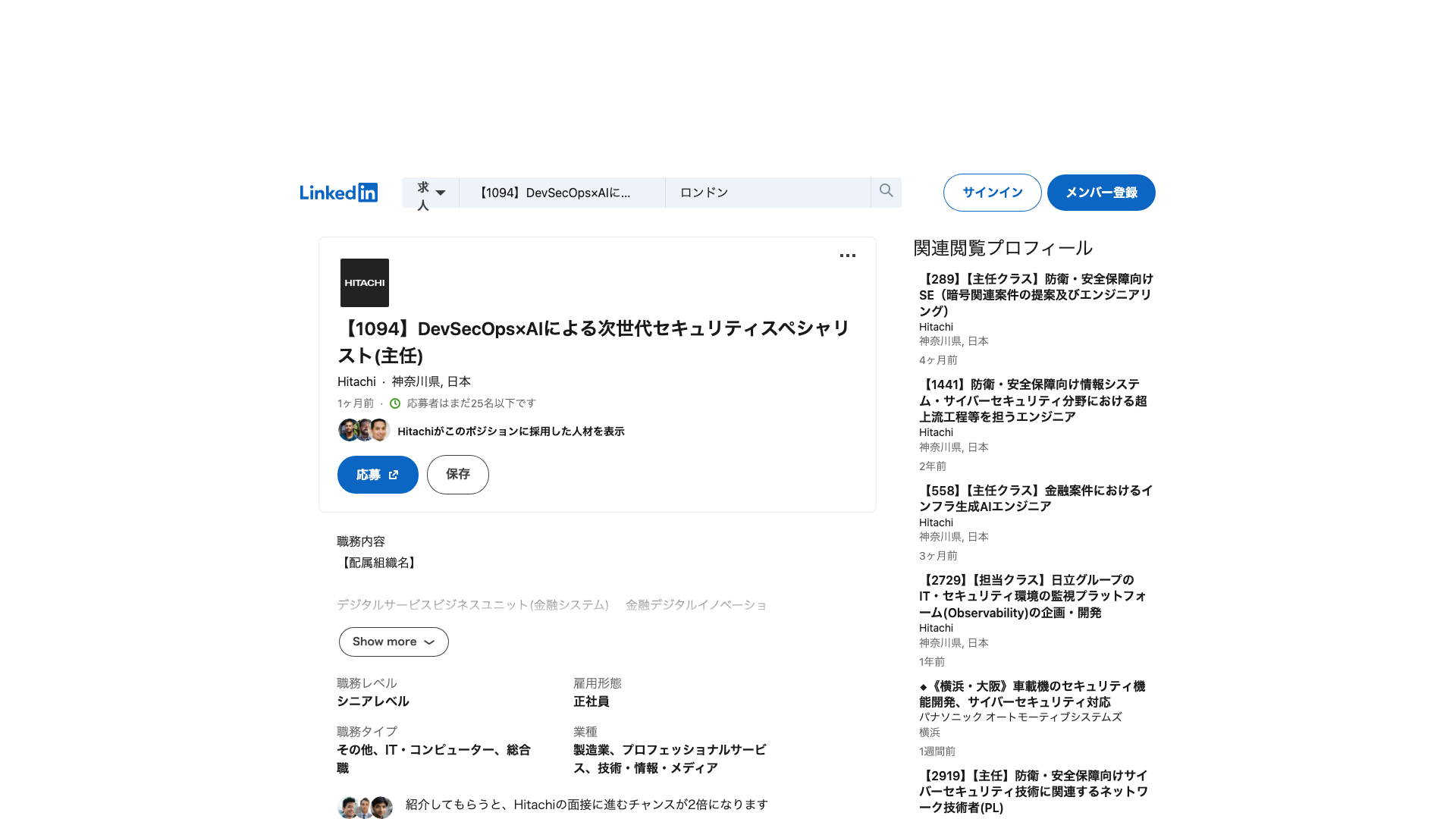Image resolution: width=1456 pixels, height=819 pixels.
Task: Open related job 【2729】日立グループのIT・セキュリティ
Action: (1033, 596)
